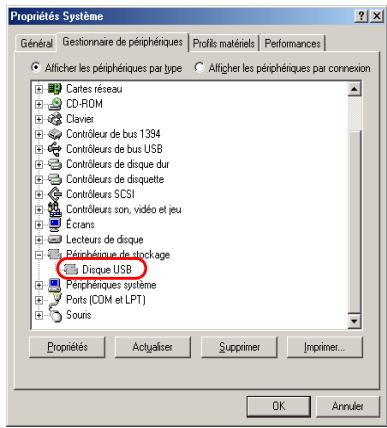Click the USB symbol icon for Contrôleurs de bus USB

[55, 149]
